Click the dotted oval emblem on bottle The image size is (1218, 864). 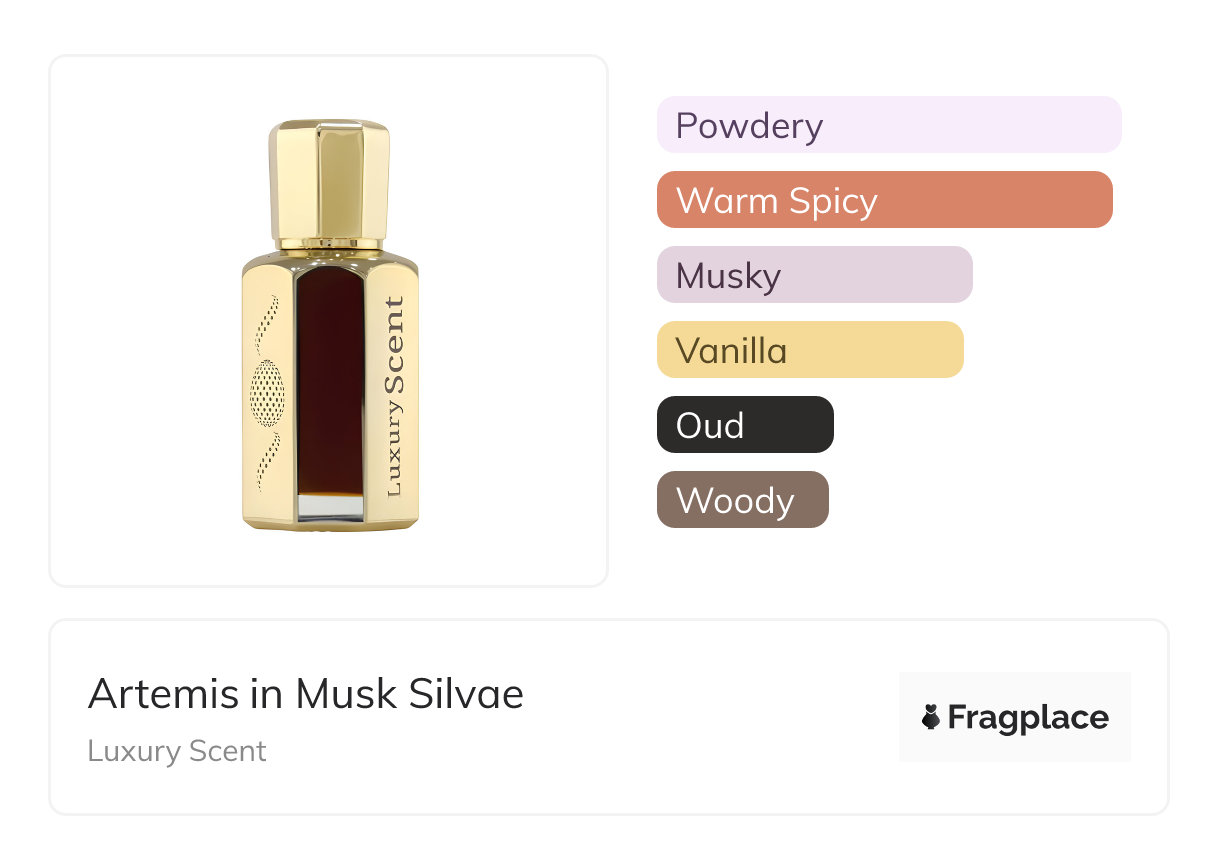coord(266,393)
